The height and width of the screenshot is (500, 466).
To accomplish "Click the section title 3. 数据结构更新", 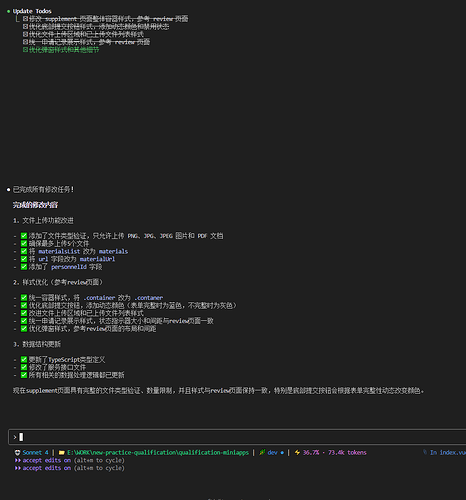I will point(37,344).
